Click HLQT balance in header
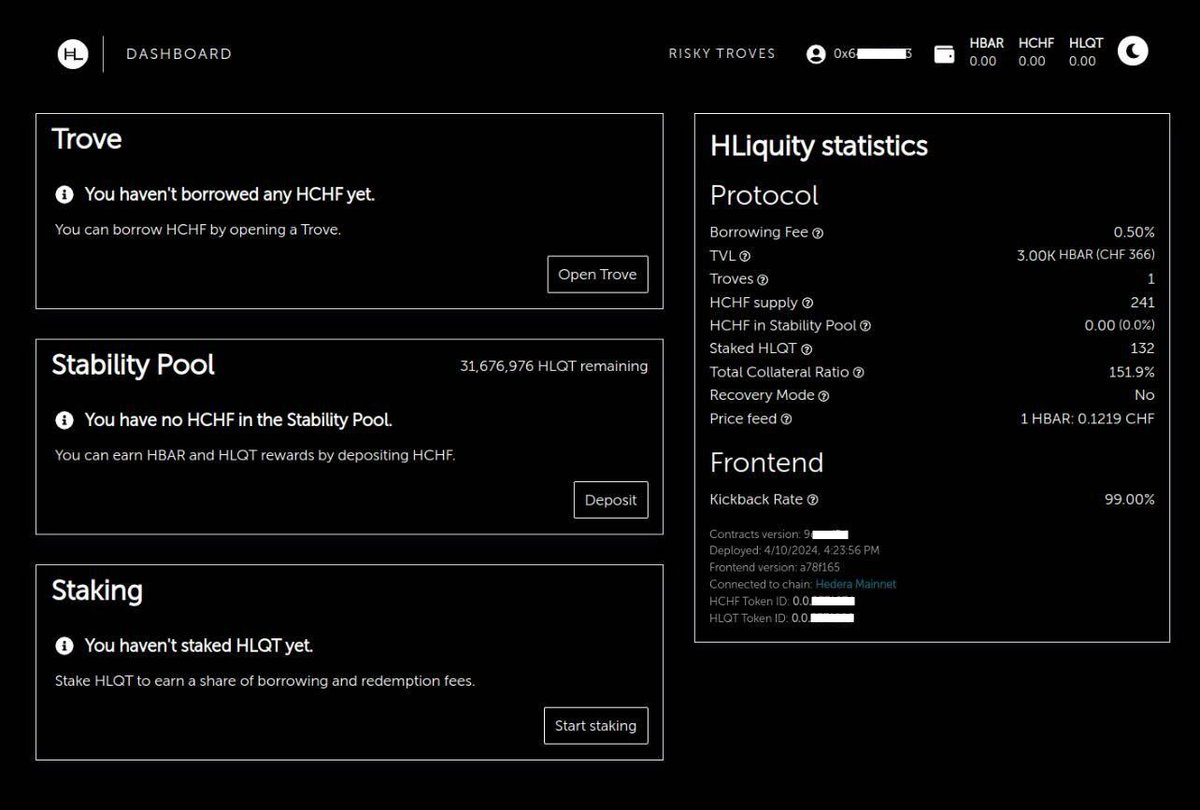Screen dimensions: 1200x810 (x=1086, y=52)
